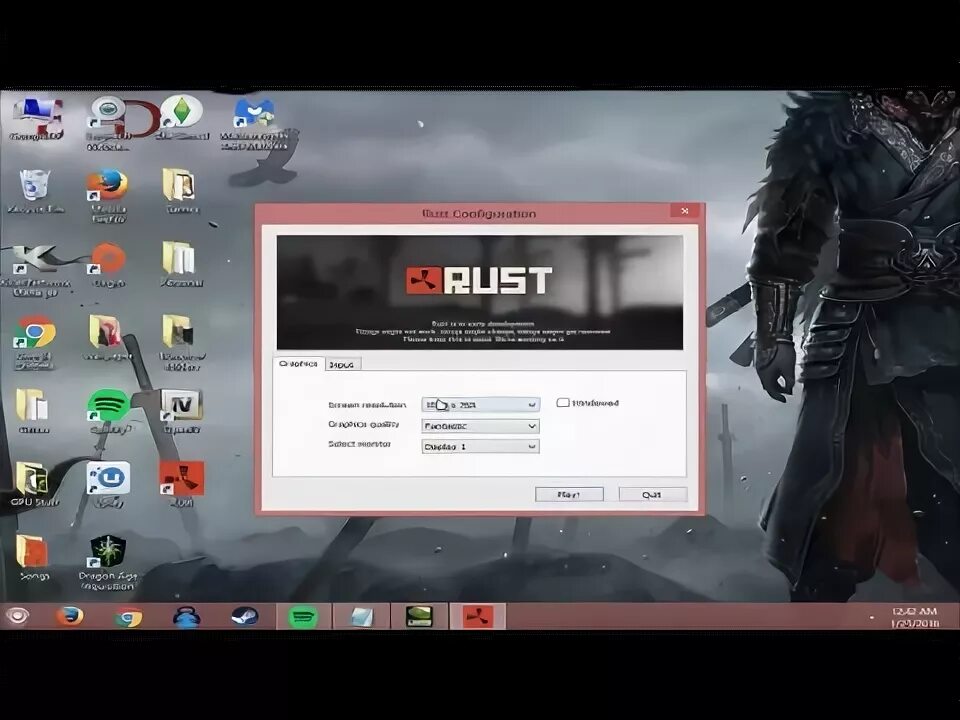Click the Rust taskbar icon

pos(478,617)
